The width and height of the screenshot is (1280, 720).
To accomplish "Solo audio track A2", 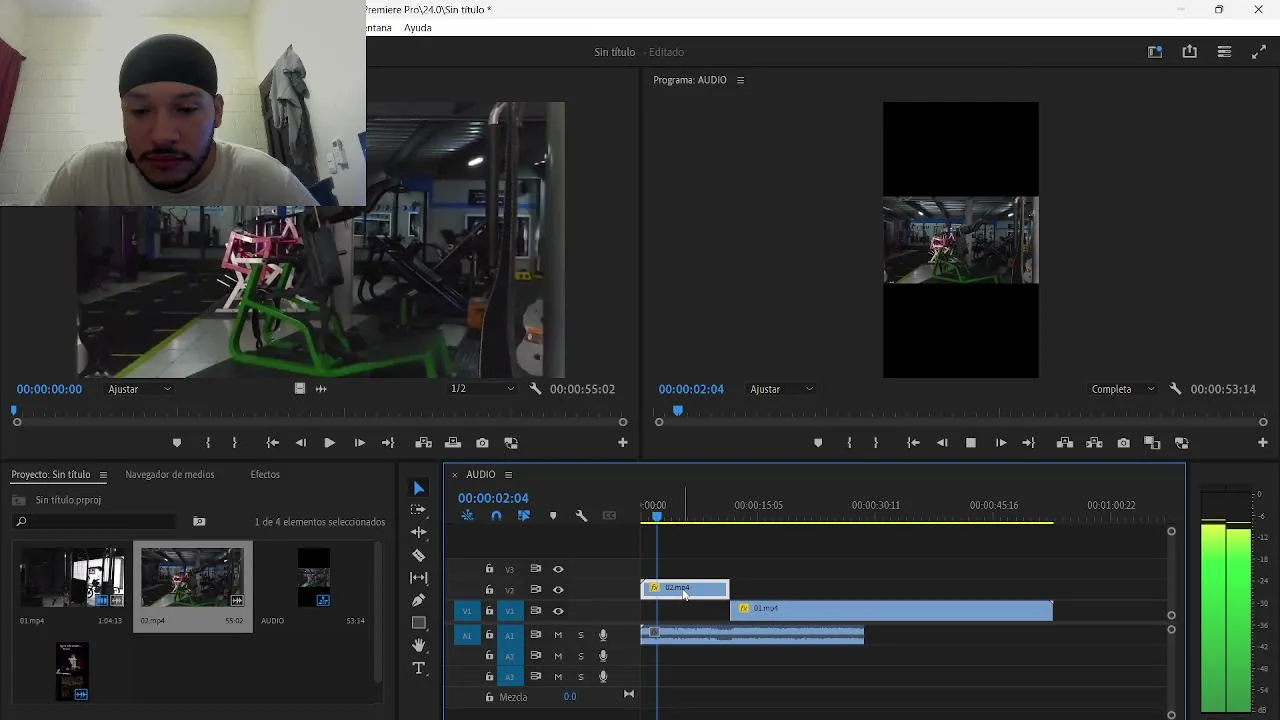I will [x=580, y=656].
